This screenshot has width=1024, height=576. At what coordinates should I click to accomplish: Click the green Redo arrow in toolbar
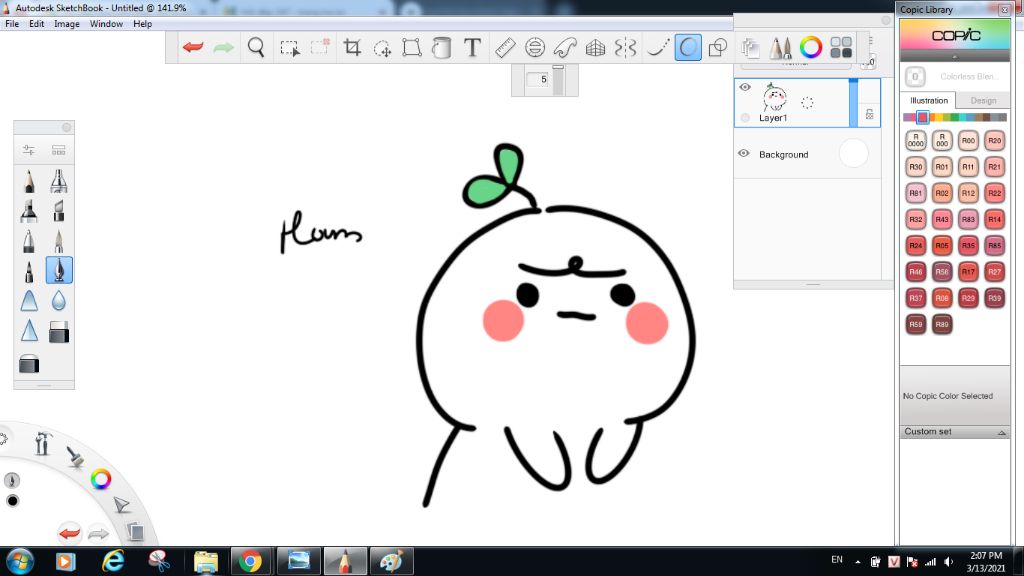click(x=223, y=47)
